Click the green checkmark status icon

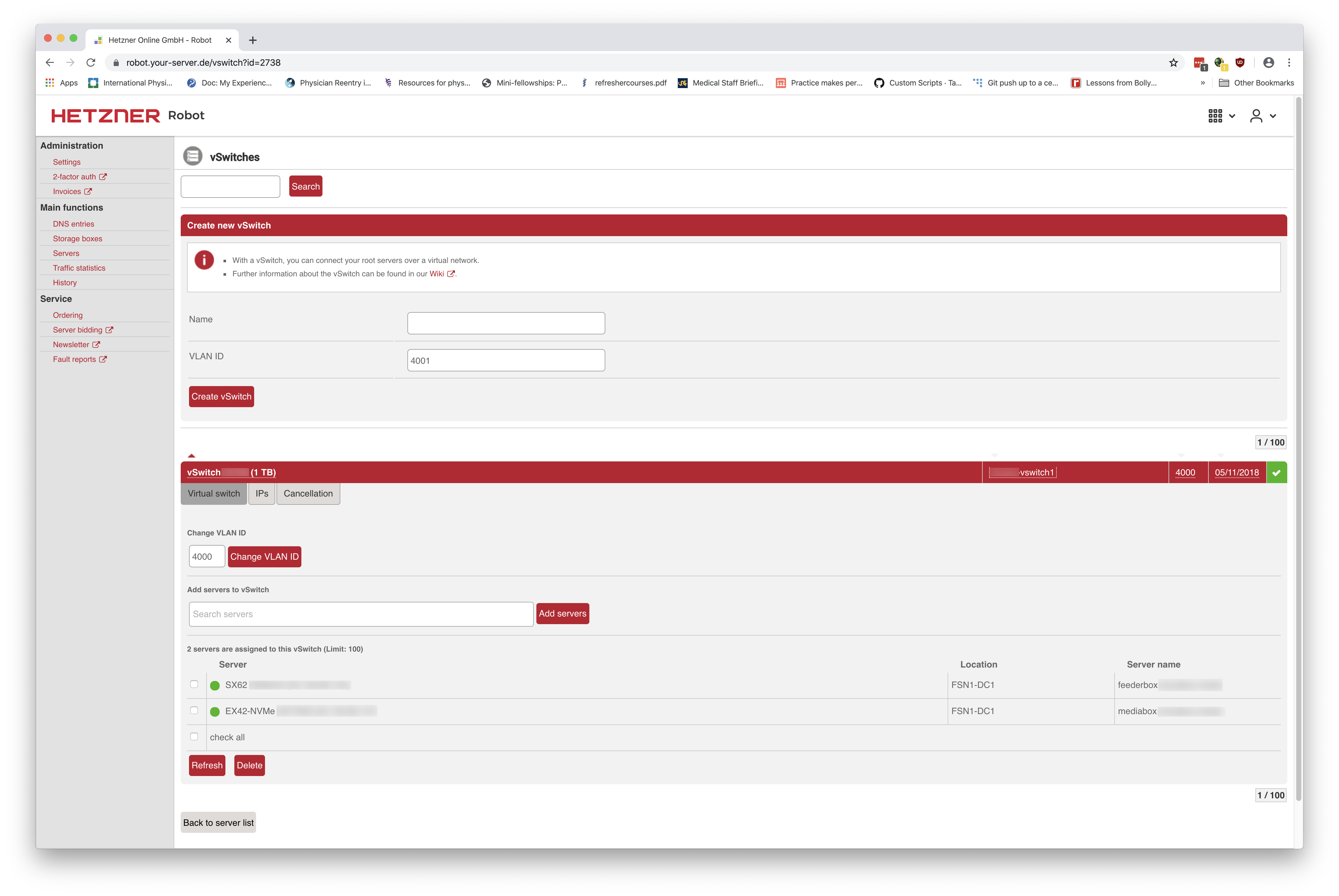point(1276,473)
